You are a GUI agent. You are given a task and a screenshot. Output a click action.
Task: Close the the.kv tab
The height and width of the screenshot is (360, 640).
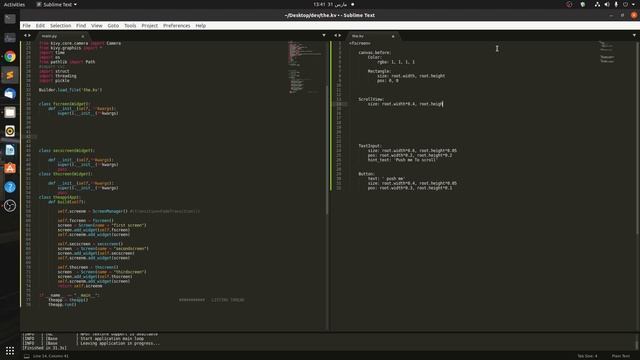pos(393,36)
